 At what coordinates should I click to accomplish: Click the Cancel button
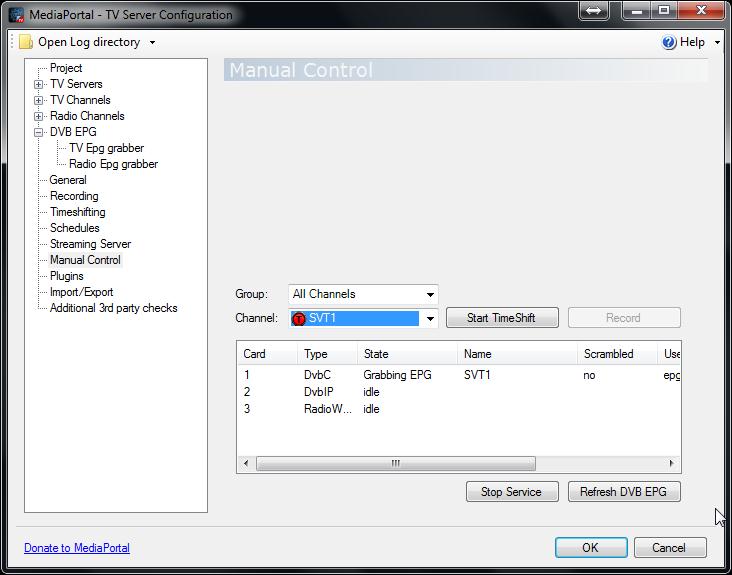669,547
